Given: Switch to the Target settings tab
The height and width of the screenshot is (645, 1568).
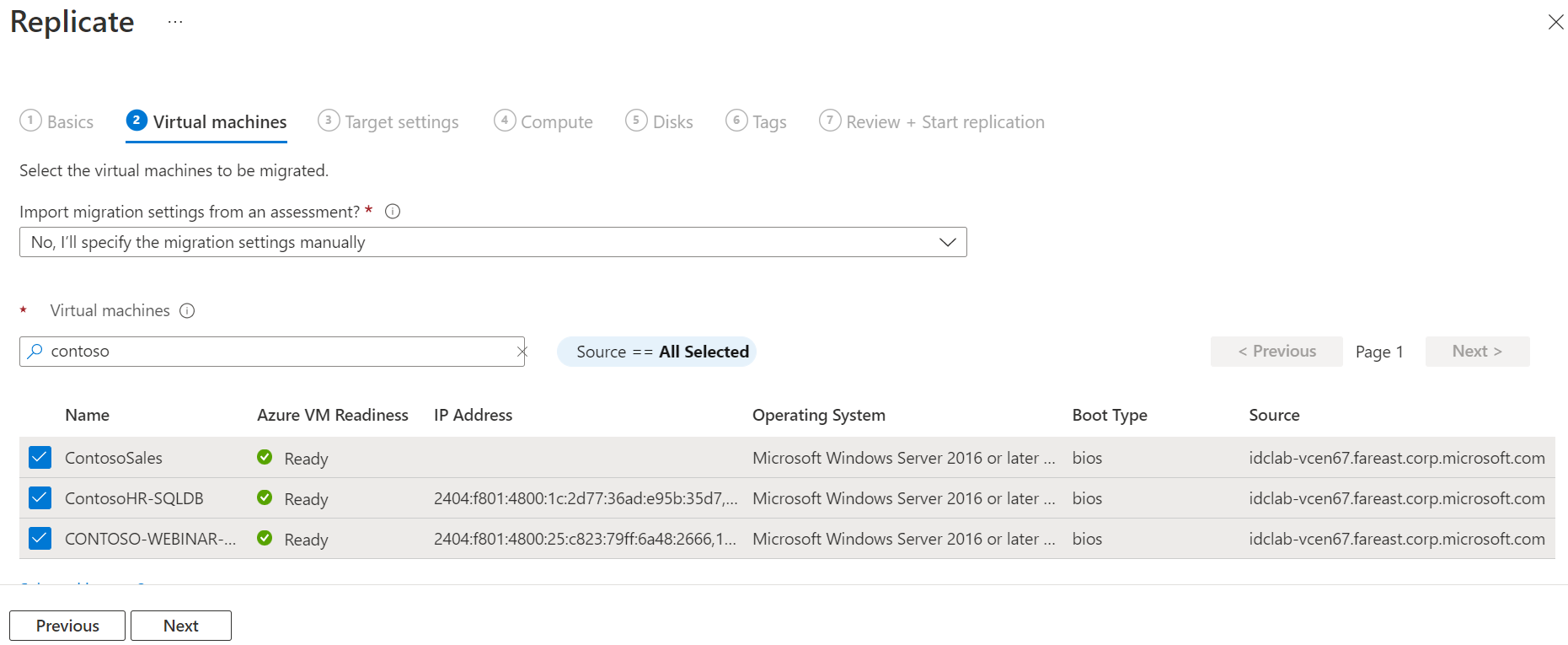Looking at the screenshot, I should 388,122.
